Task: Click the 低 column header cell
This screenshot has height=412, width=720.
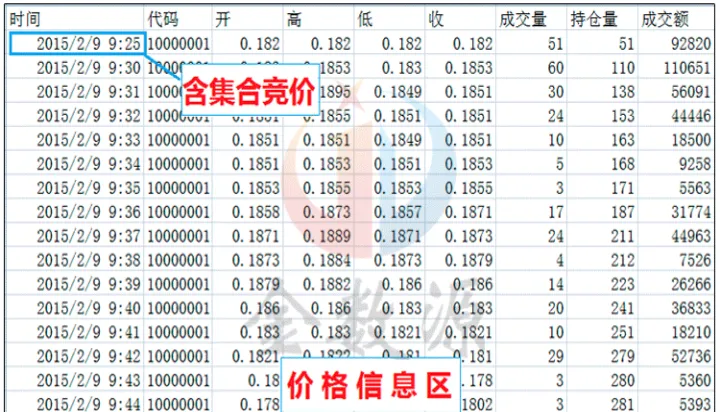Action: pyautogui.click(x=389, y=20)
